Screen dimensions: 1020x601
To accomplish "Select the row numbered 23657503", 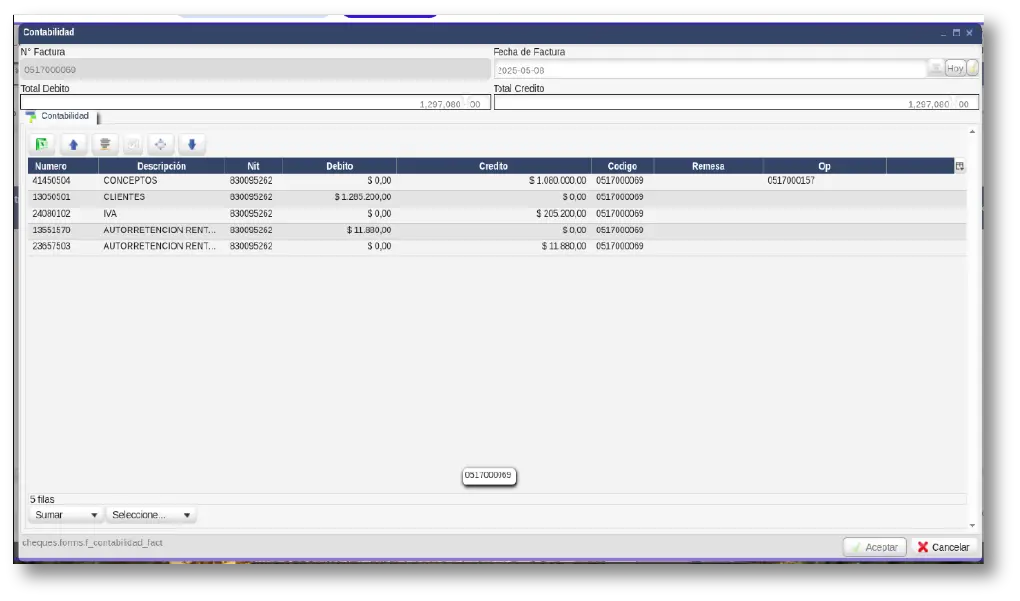I will [x=497, y=247].
